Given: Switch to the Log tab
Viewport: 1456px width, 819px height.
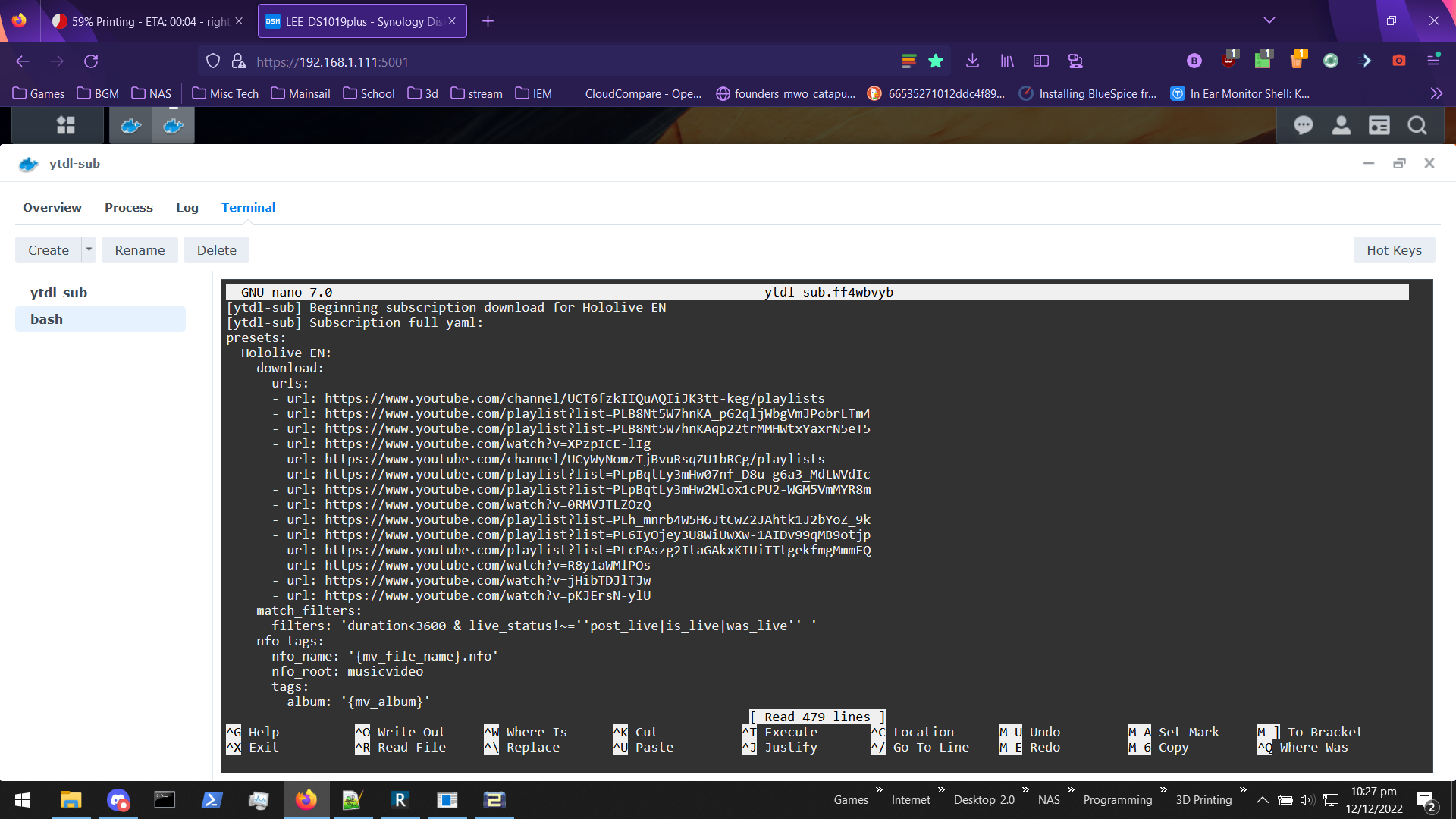Looking at the screenshot, I should pyautogui.click(x=187, y=207).
